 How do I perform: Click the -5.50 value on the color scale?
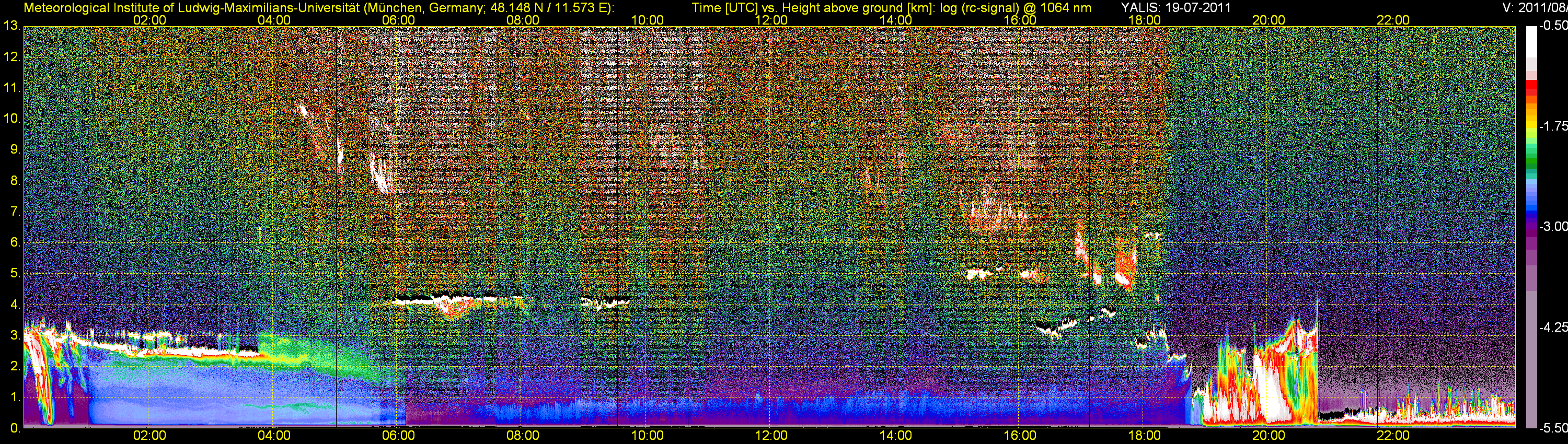[x=1553, y=428]
